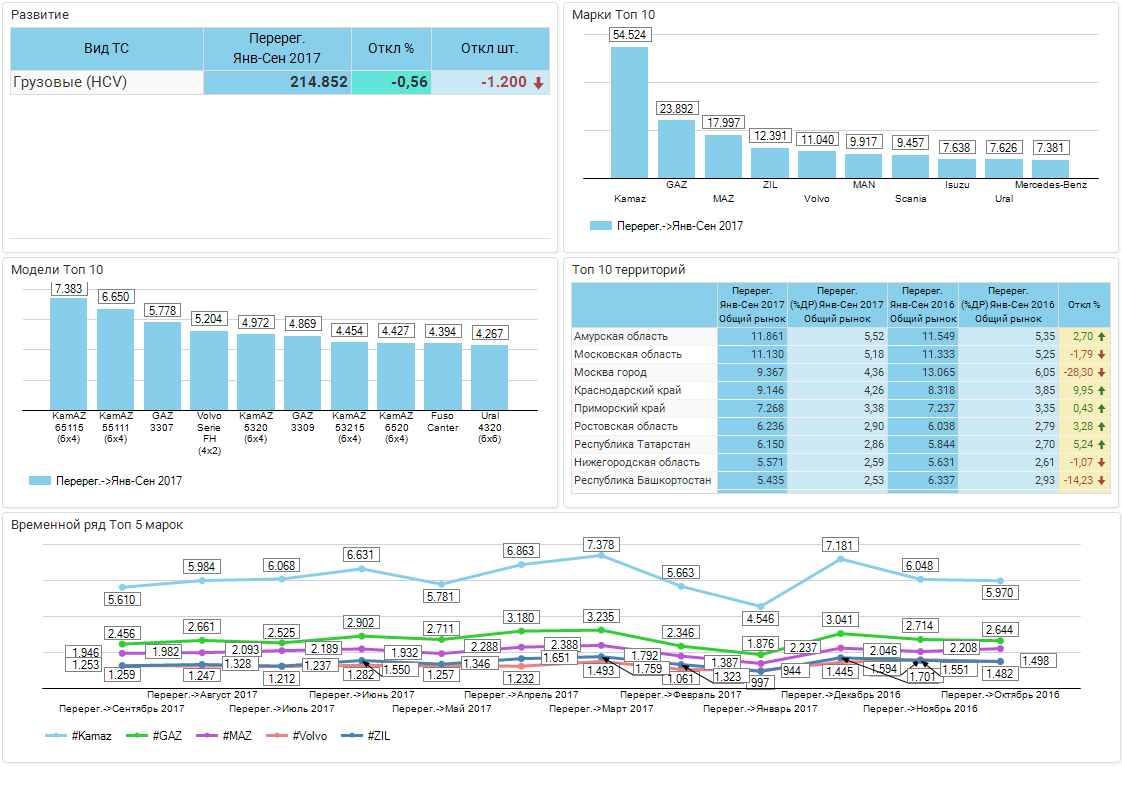The height and width of the screenshot is (793, 1122).
Task: Select the Республика Татарстан territory name
Action: coord(632,444)
